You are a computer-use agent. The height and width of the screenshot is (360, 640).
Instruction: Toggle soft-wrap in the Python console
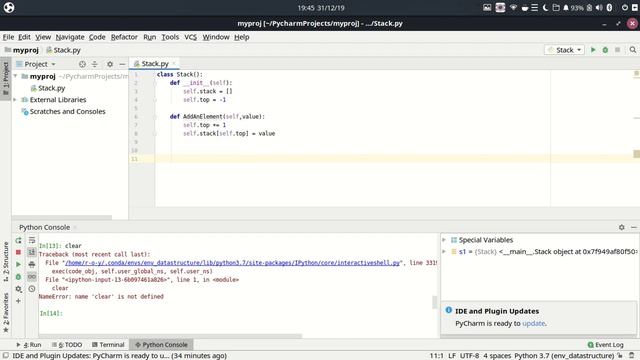click(x=32, y=240)
